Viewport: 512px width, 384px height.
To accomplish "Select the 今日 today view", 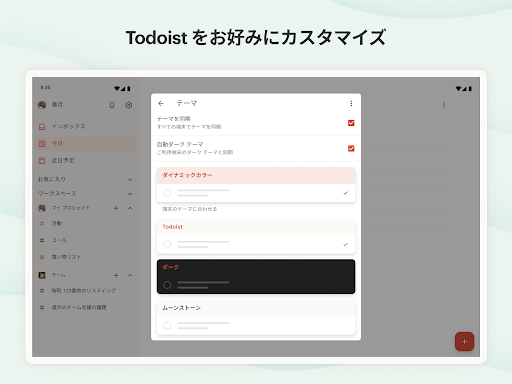I will (85, 144).
